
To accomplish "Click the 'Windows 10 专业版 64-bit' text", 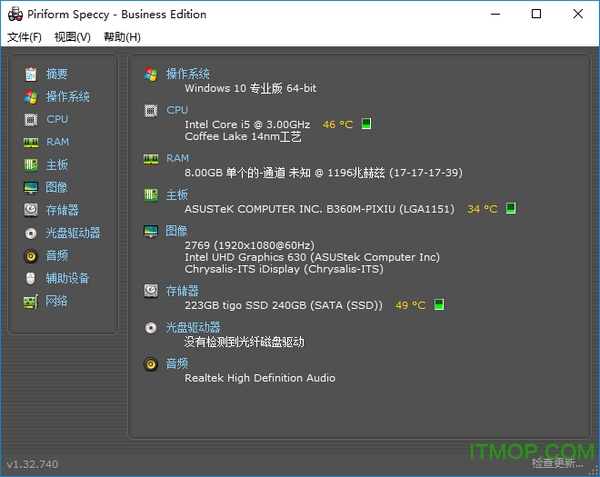I will coord(251,88).
